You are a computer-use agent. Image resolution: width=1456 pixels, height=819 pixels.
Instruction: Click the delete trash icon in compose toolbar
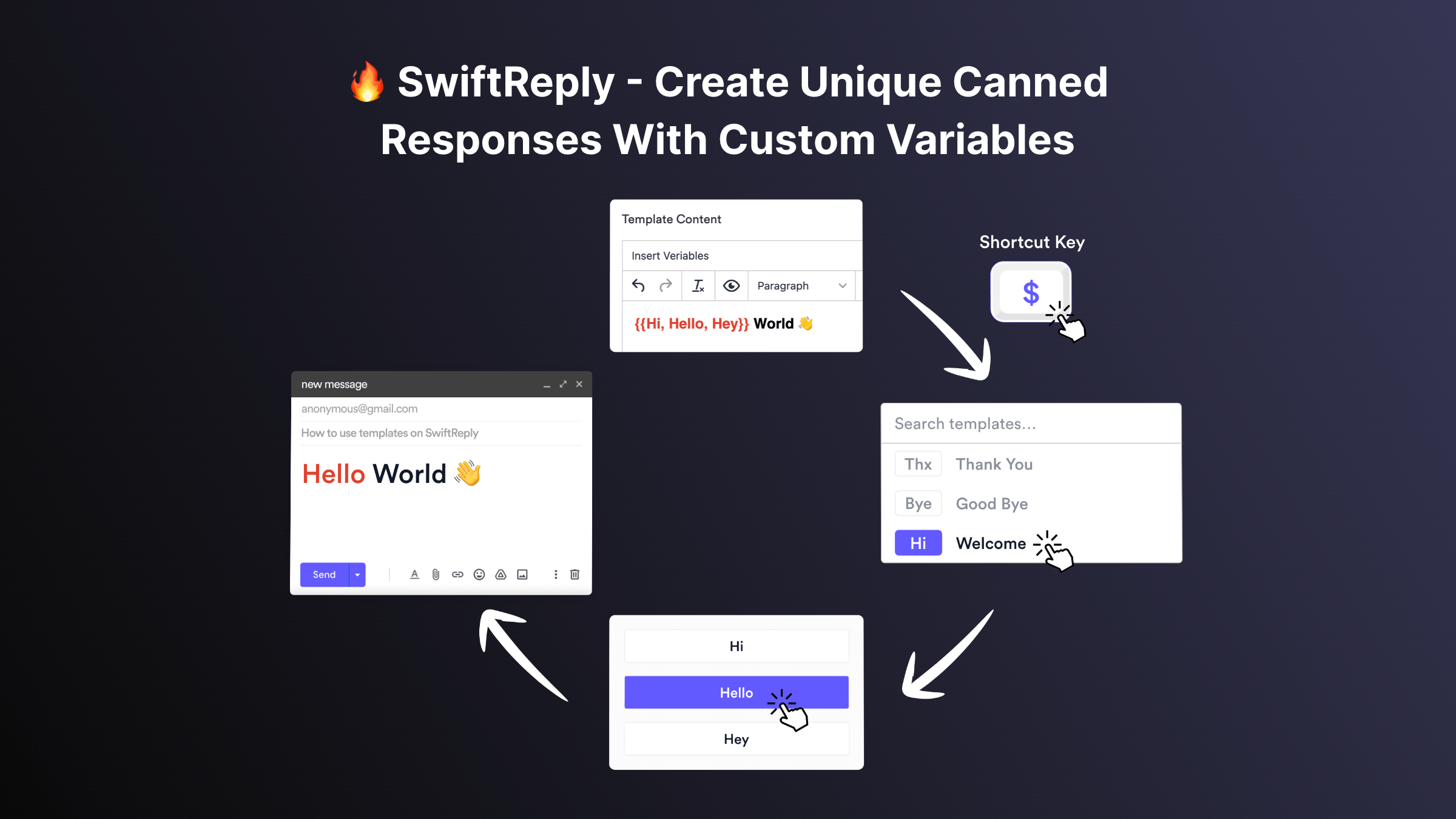575,574
